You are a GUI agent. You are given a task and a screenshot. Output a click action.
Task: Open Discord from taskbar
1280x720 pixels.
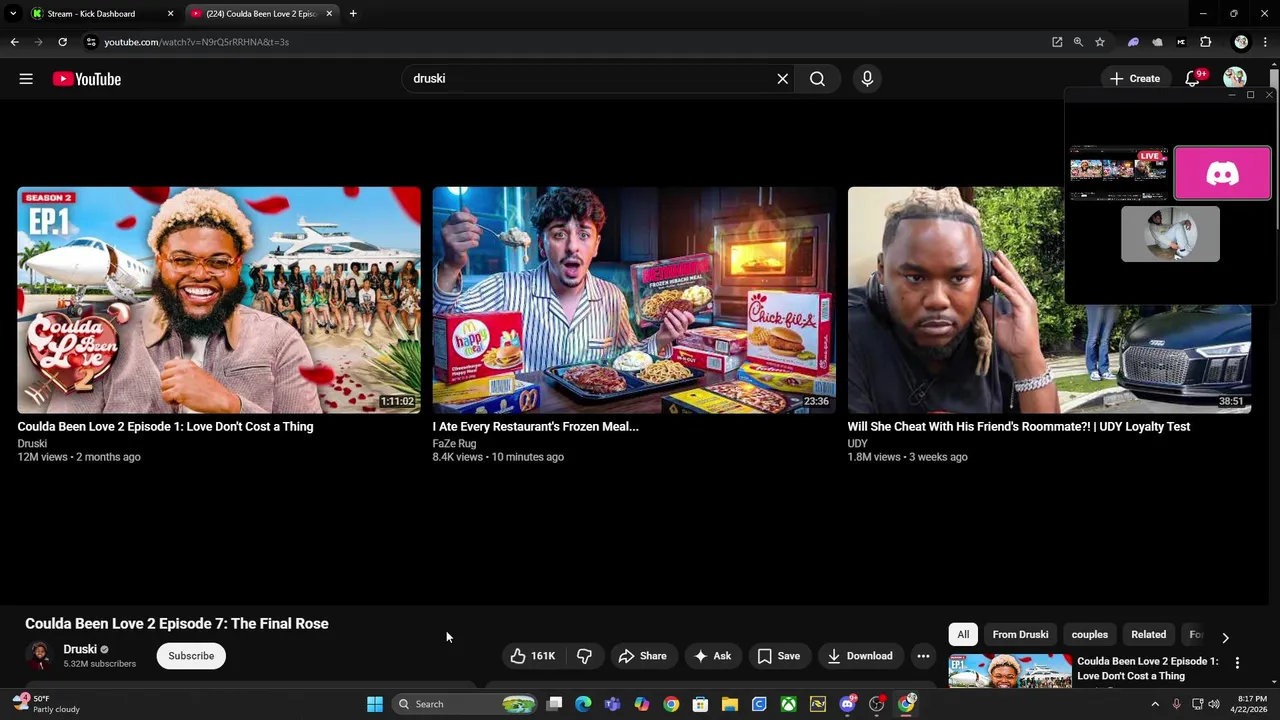click(848, 704)
